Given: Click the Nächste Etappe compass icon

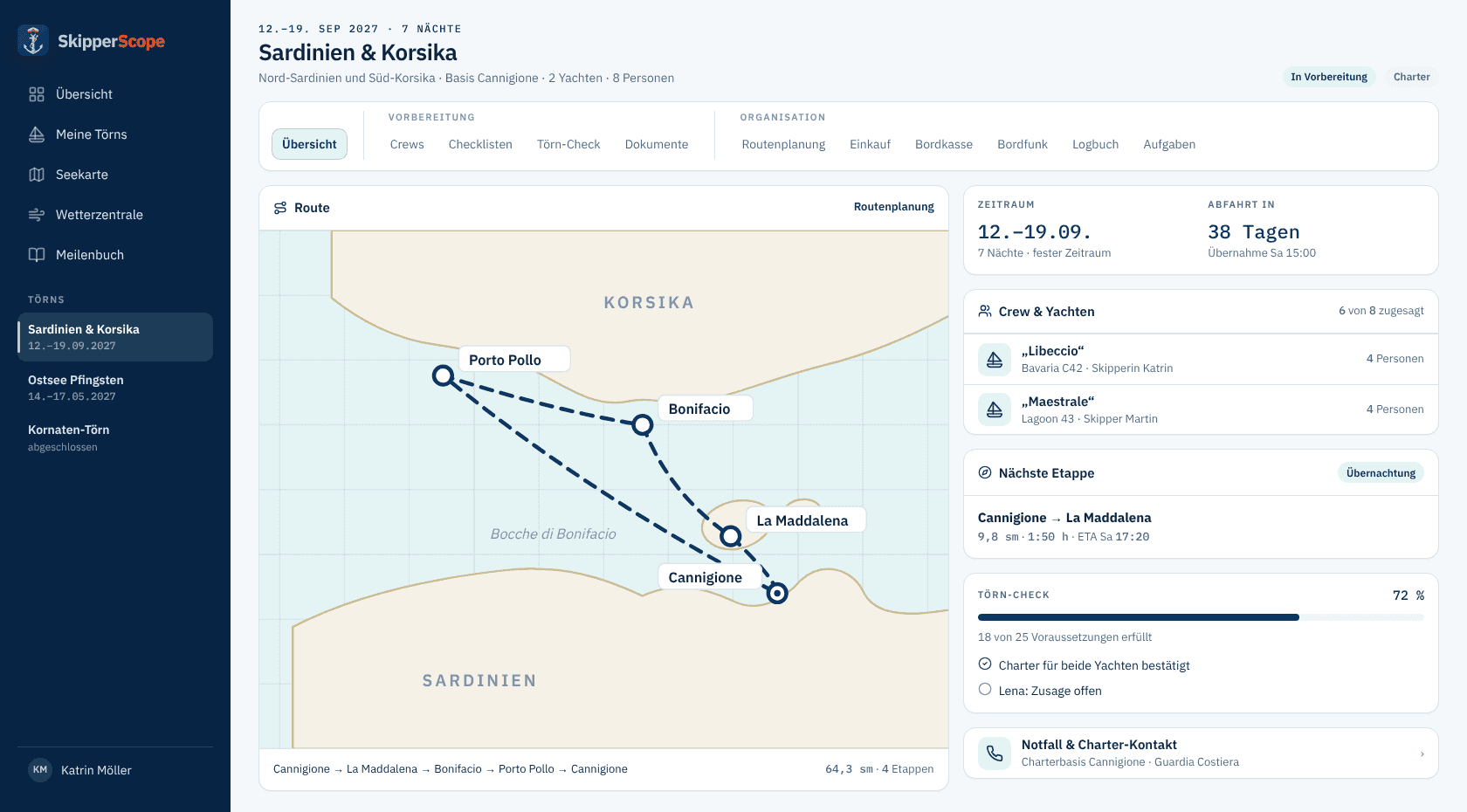Looking at the screenshot, I should click(x=985, y=472).
